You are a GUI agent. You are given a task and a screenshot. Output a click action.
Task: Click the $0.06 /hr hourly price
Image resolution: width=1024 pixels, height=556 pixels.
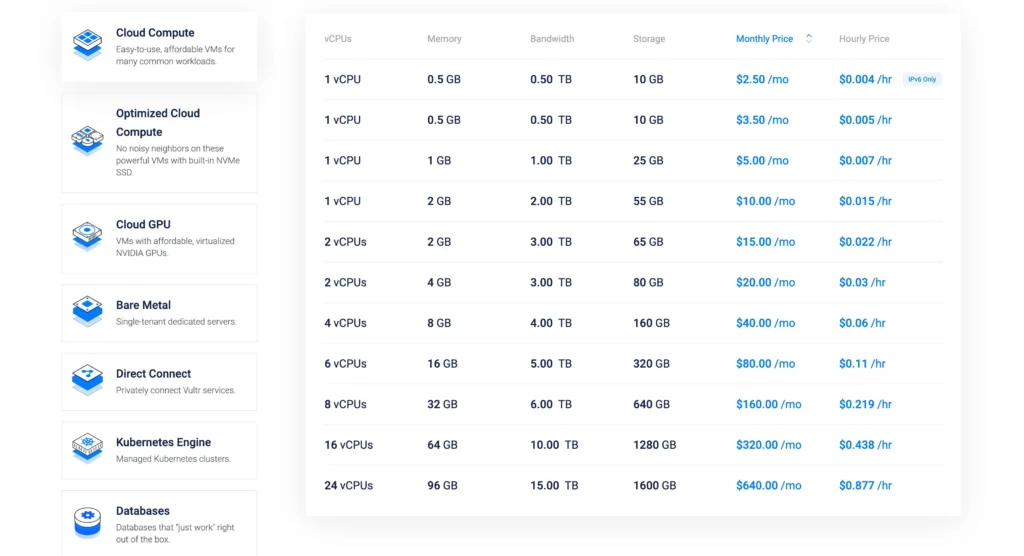862,323
